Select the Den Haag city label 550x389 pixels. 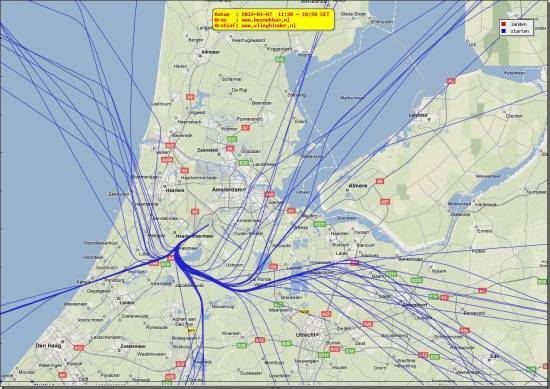point(48,346)
